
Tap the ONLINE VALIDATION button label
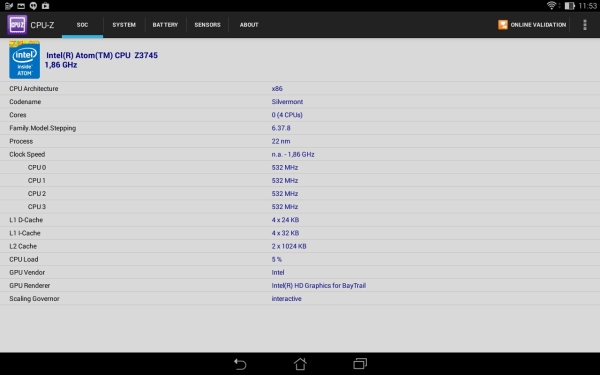point(538,25)
